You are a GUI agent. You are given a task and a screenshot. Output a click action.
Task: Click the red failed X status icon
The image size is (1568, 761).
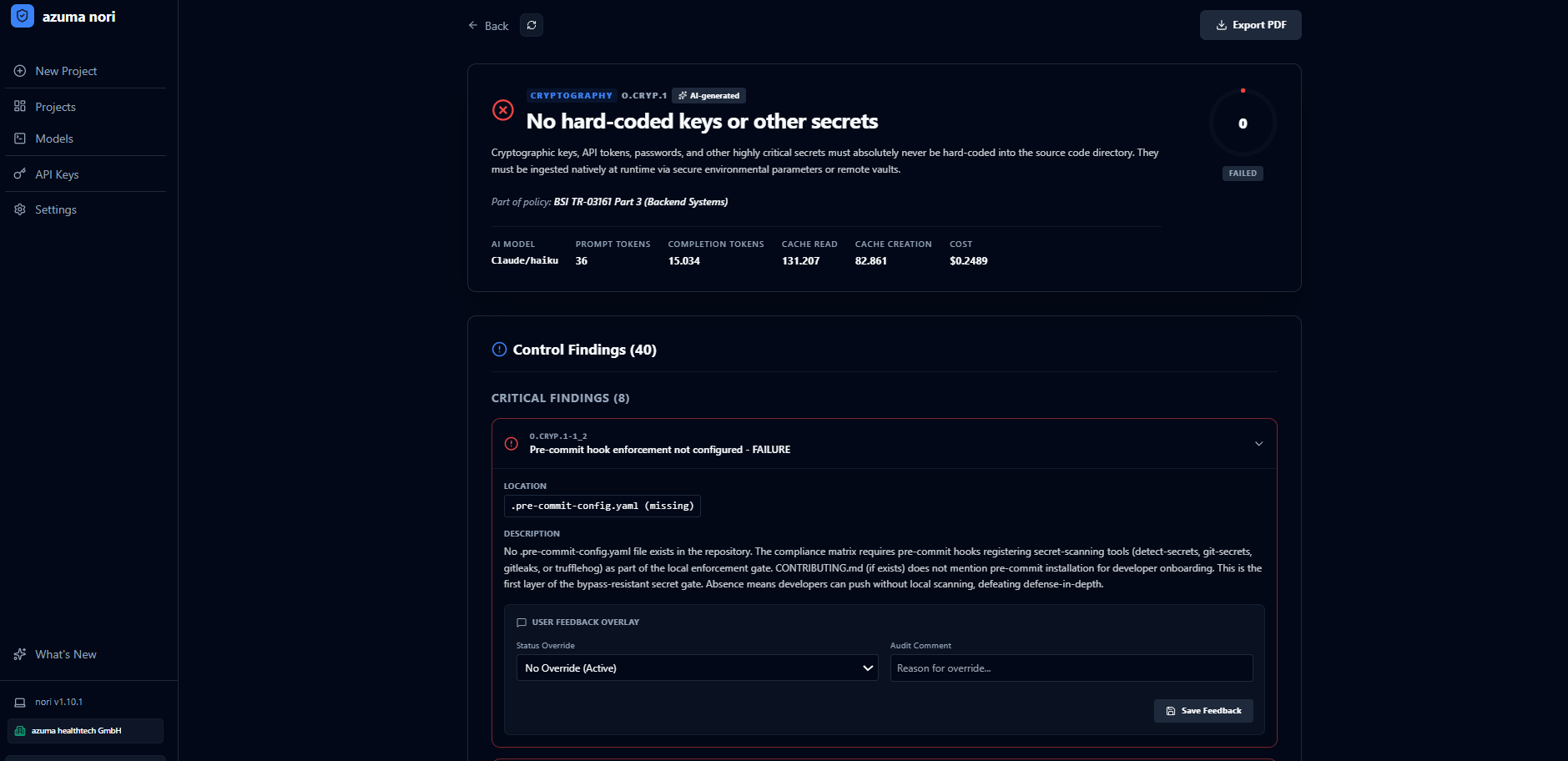(503, 110)
